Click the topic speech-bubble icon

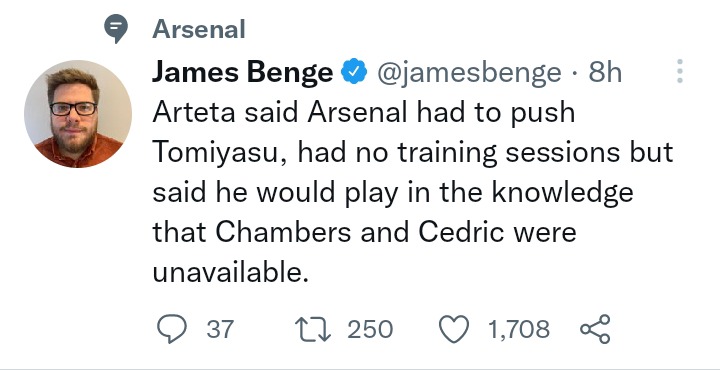tap(116, 29)
